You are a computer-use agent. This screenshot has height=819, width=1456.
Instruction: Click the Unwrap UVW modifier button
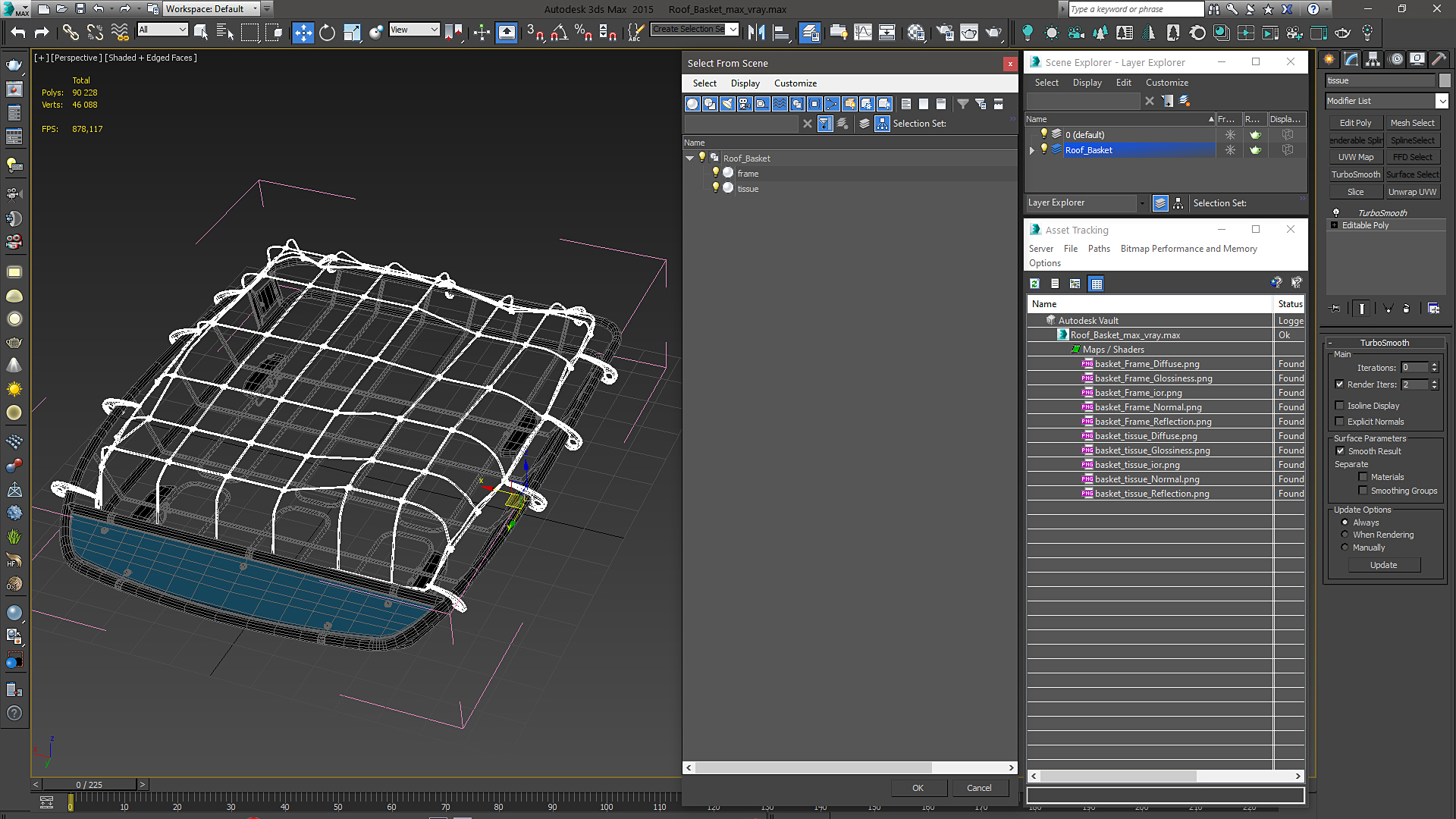(1412, 192)
